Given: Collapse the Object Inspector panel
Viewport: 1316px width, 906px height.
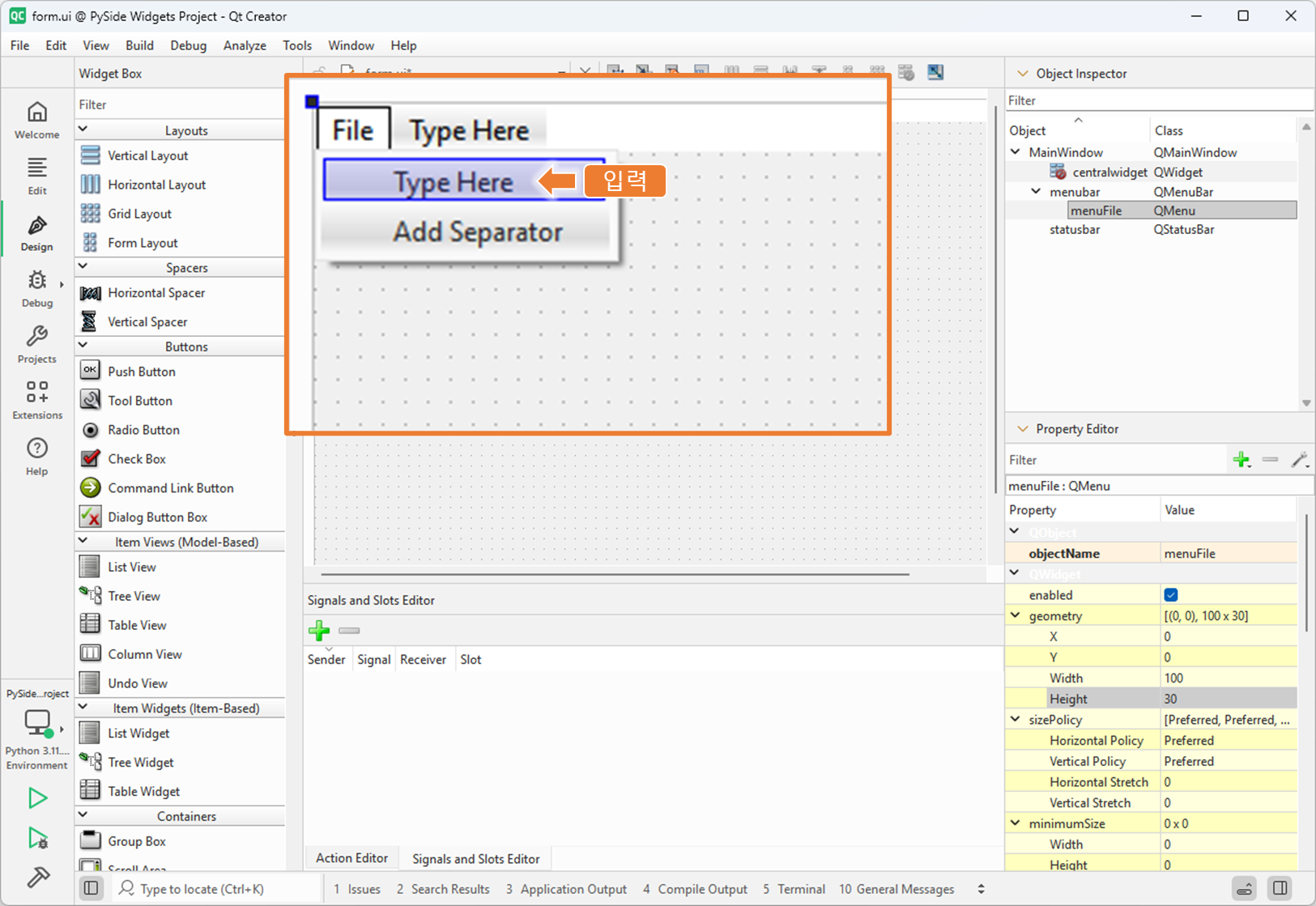Looking at the screenshot, I should pos(1022,74).
